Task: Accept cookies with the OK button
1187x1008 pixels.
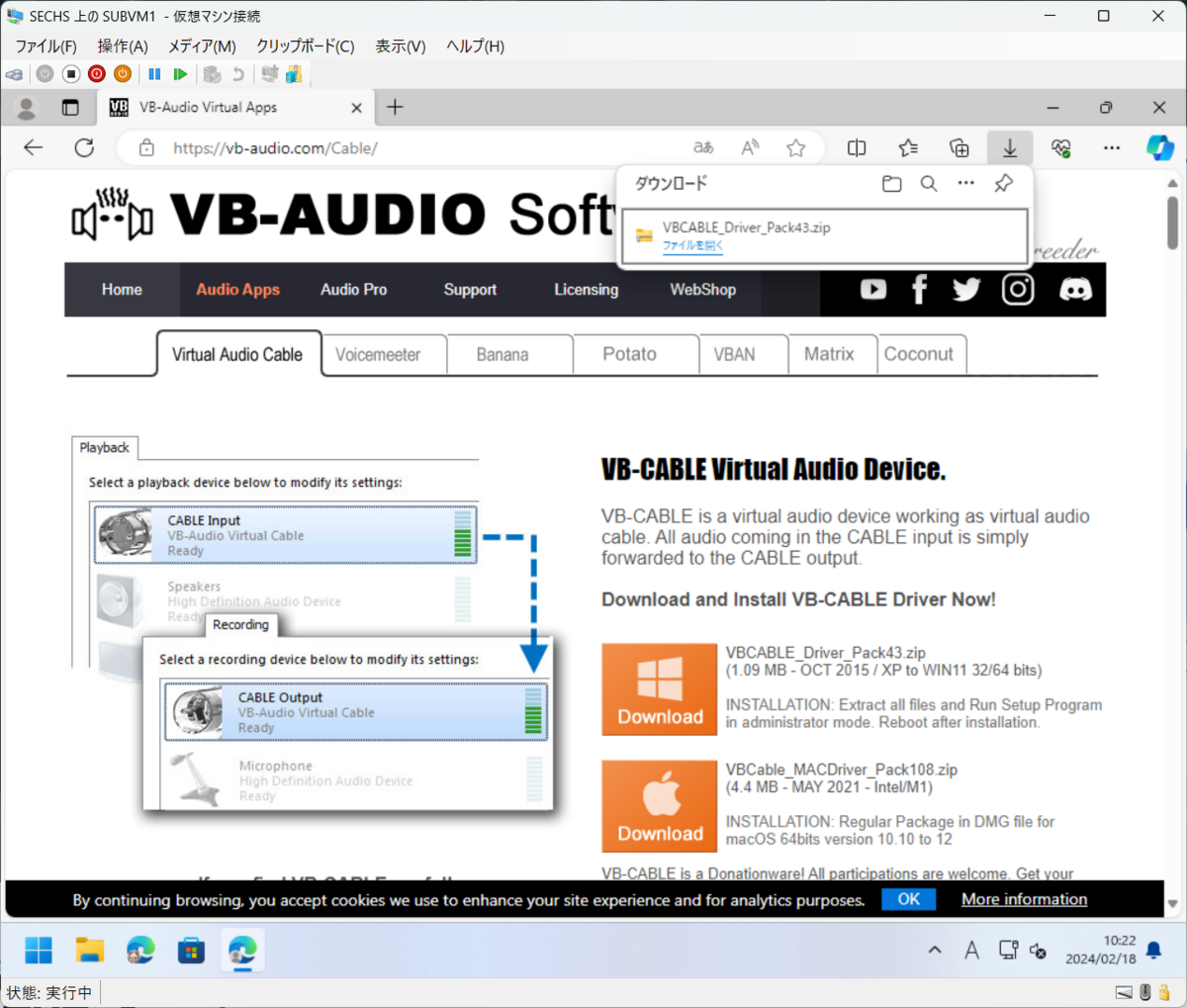Action: pyautogui.click(x=908, y=899)
